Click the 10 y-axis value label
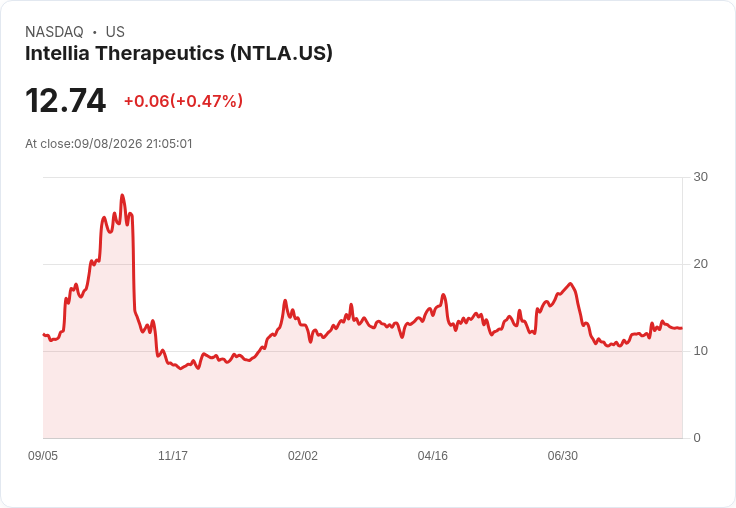Image resolution: width=736 pixels, height=508 pixels. [x=700, y=351]
